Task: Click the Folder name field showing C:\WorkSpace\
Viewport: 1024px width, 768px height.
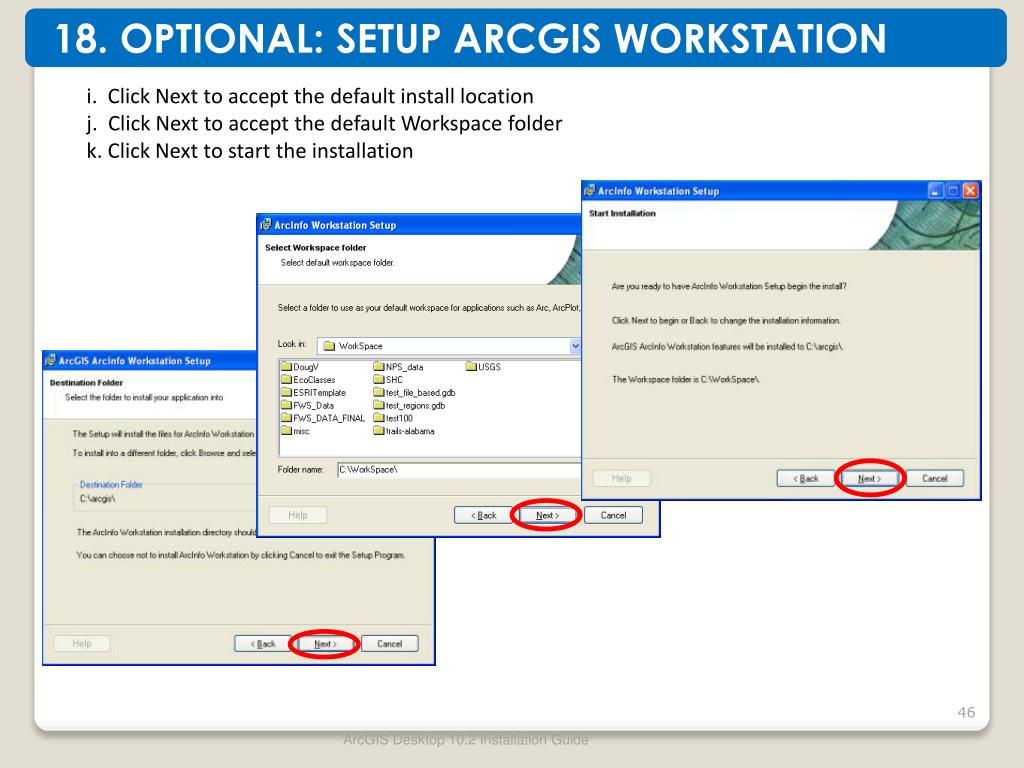Action: [x=458, y=470]
